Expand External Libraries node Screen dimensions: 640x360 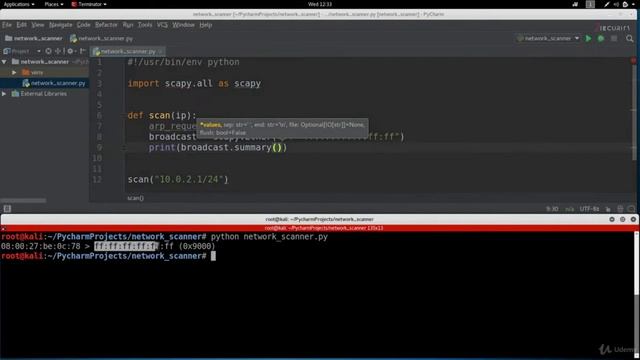click(4, 93)
